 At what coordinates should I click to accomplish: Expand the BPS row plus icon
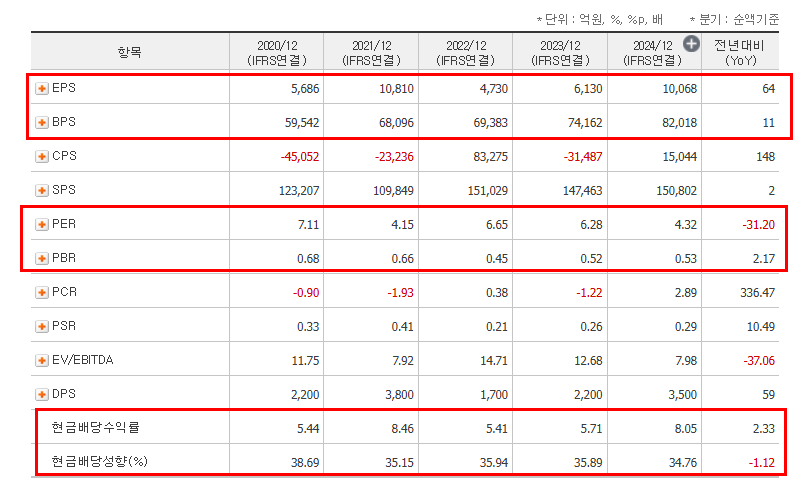(x=42, y=122)
